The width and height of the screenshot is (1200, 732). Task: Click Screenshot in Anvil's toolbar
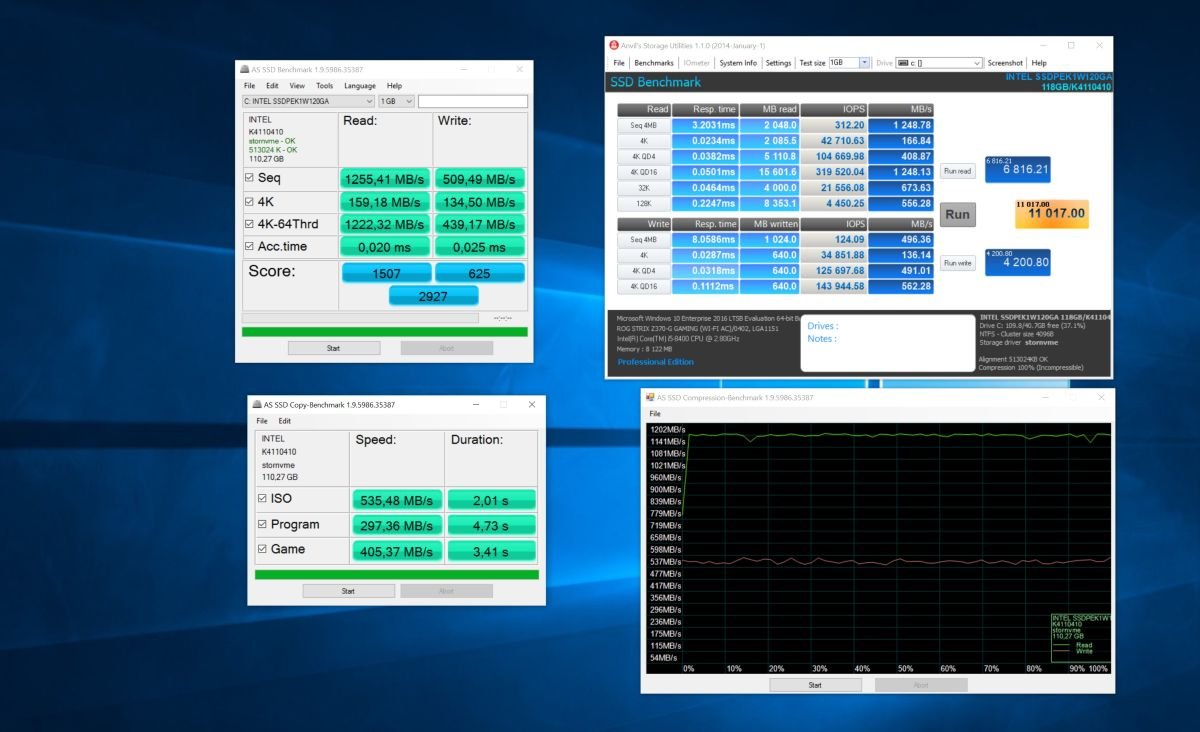[x=1005, y=63]
